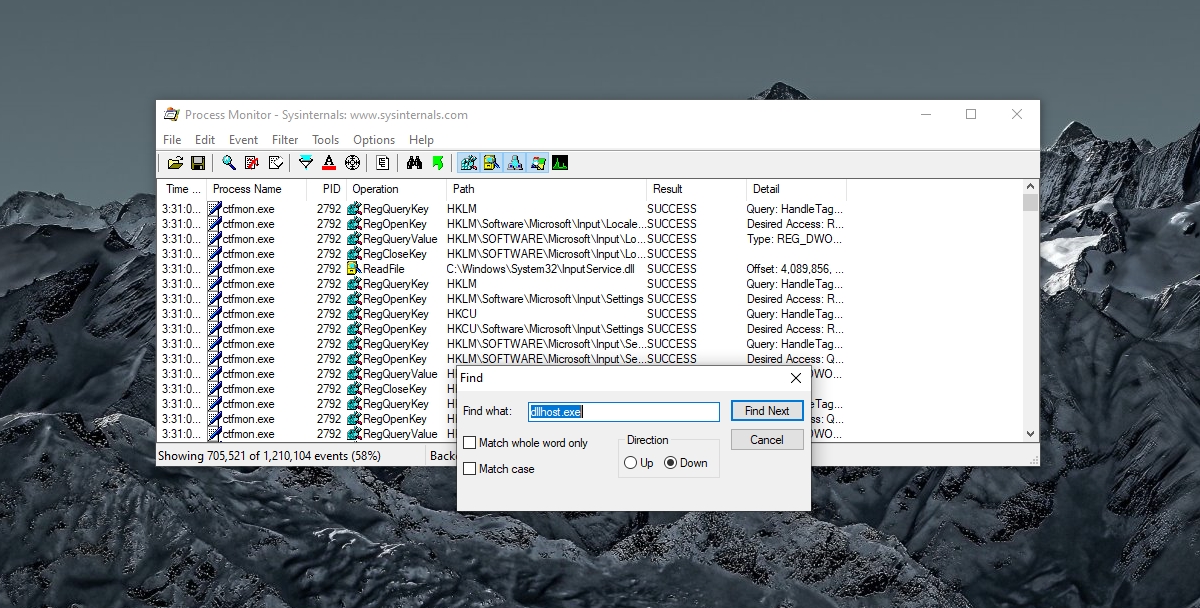The height and width of the screenshot is (608, 1200).
Task: Click the ReadFile operation icon in the list
Action: point(353,269)
